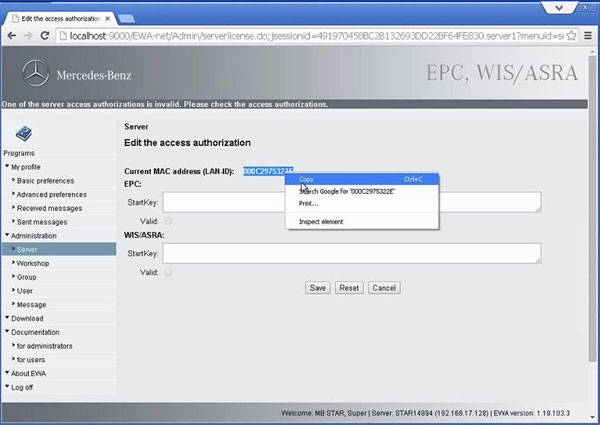This screenshot has width=600, height=425.
Task: Choose Copy from the context menu
Action: [362, 179]
